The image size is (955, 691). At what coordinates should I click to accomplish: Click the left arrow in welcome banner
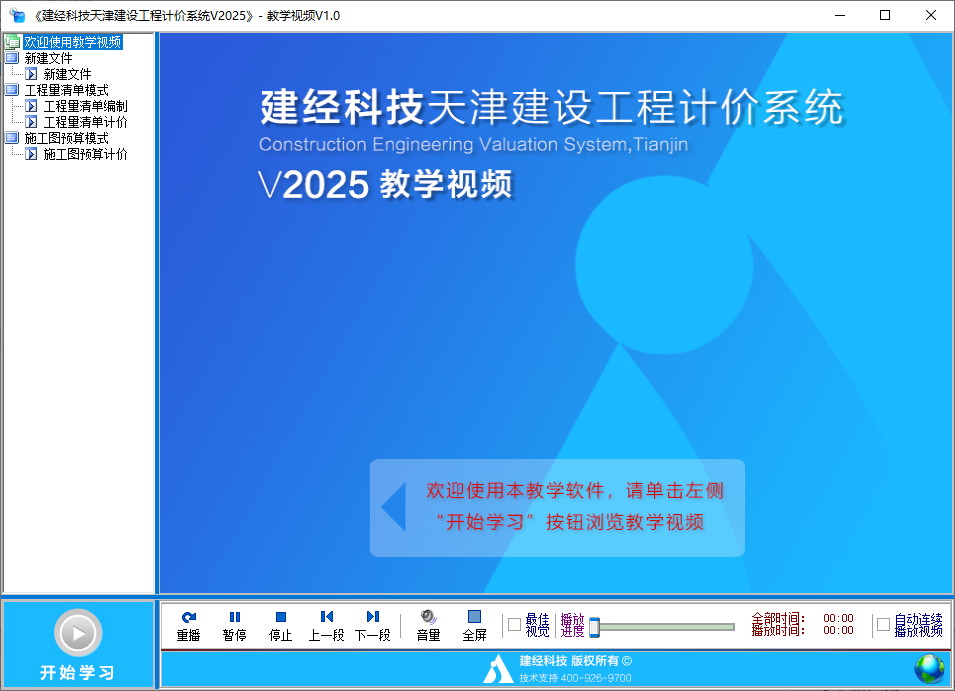click(393, 507)
